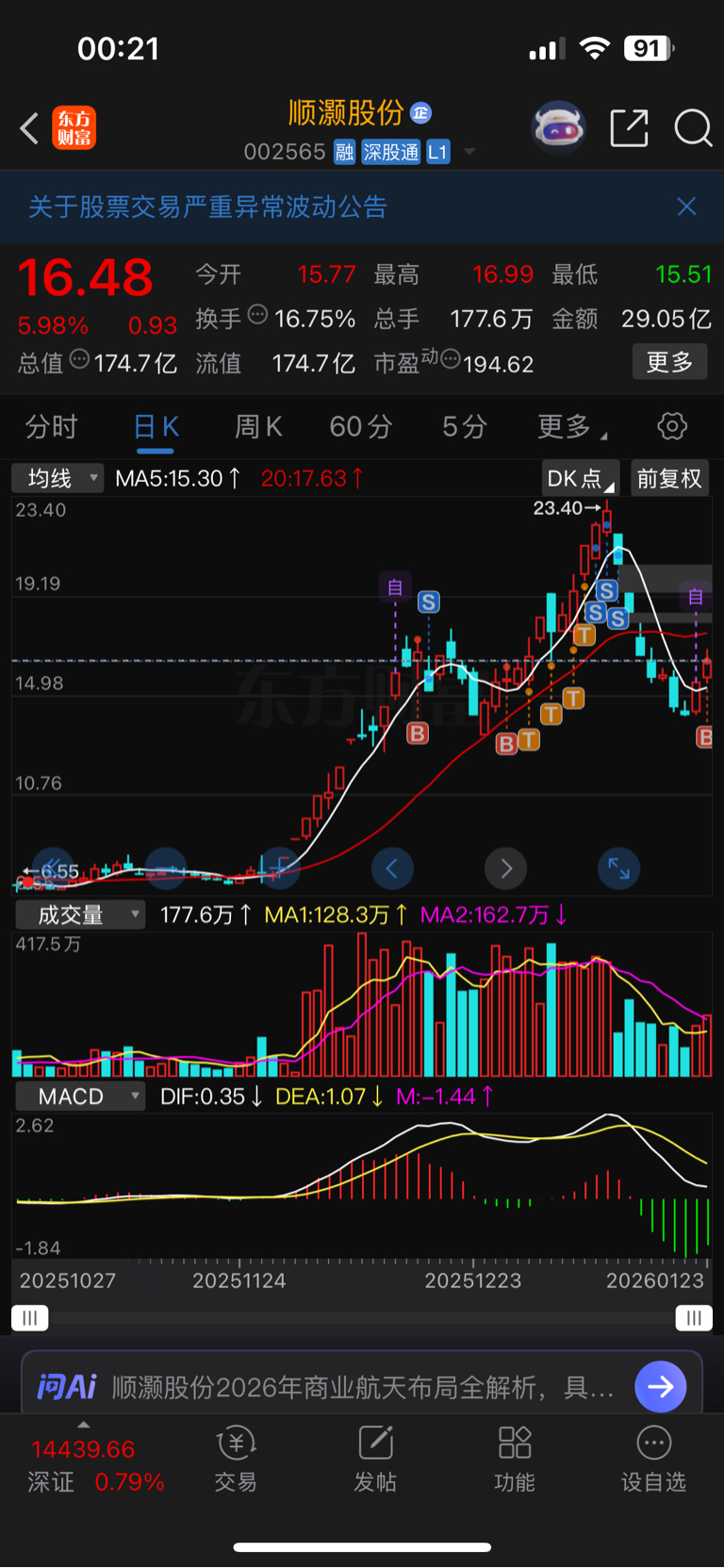Open the 成交量 indicator dropdown
The width and height of the screenshot is (724, 1568).
(79, 915)
